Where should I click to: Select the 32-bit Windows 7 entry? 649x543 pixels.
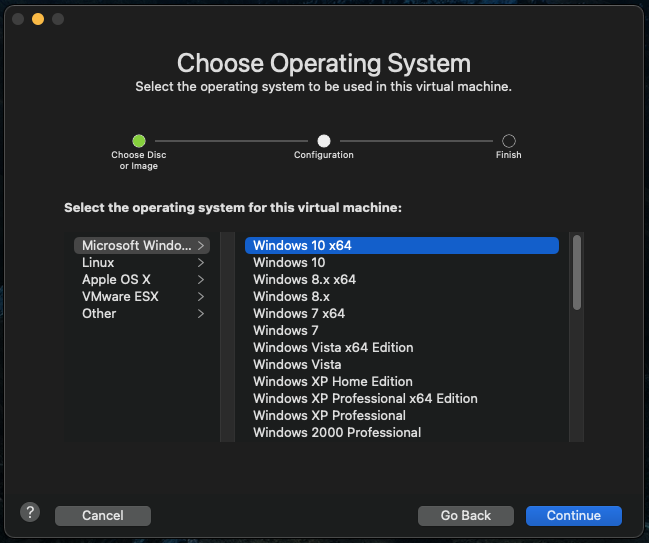[x=402, y=330]
